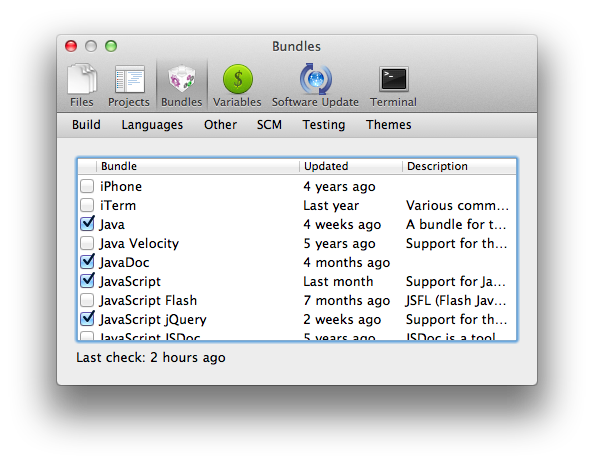The height and width of the screenshot is (464, 594).
Task: Open the Variables pane with dollar icon
Action: 237,85
